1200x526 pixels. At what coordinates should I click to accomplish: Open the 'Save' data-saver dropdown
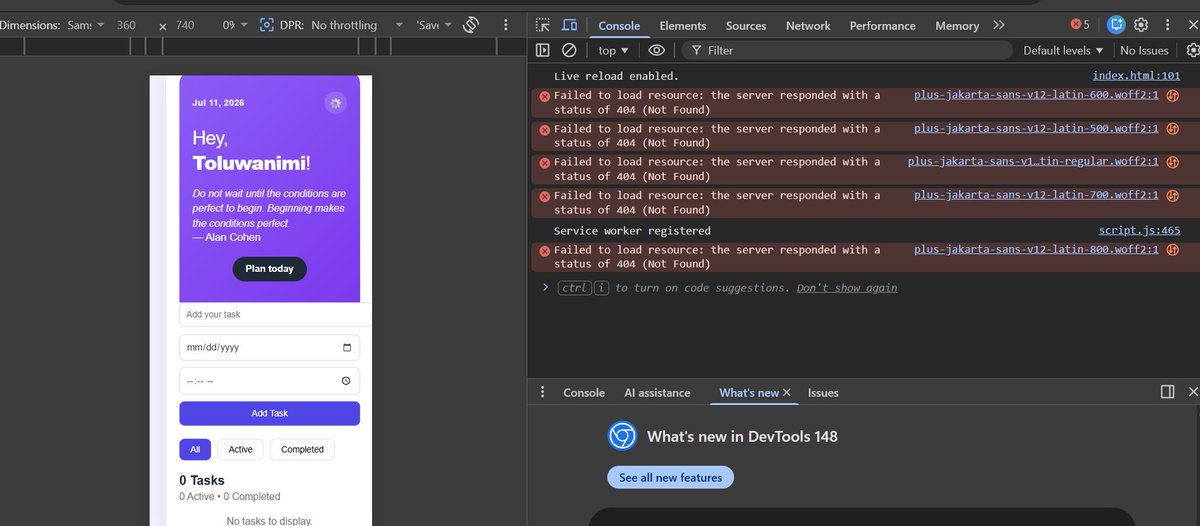(434, 24)
